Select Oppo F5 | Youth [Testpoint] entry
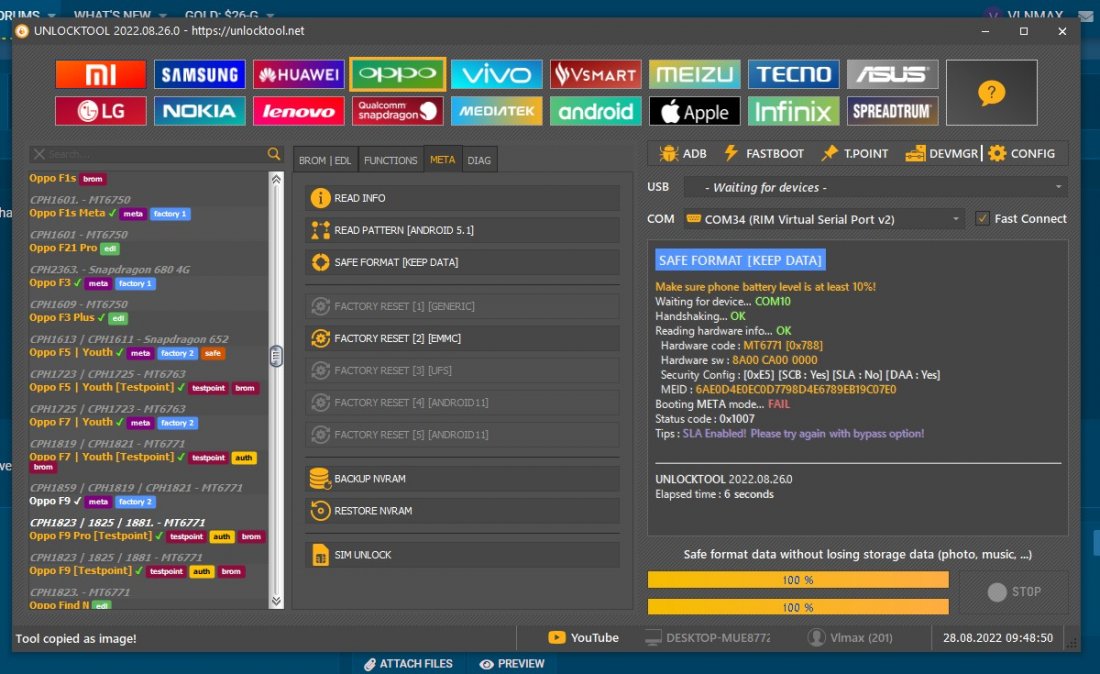The height and width of the screenshot is (674, 1100). [102, 387]
